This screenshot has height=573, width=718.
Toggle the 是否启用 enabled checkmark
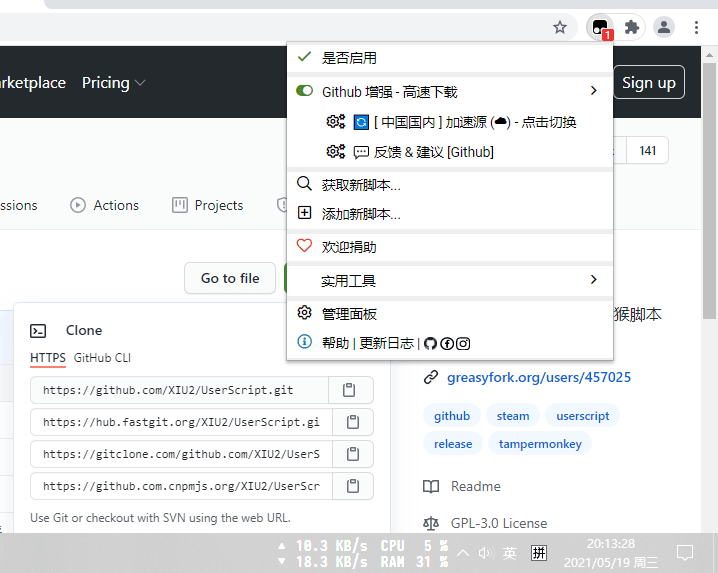pos(305,58)
